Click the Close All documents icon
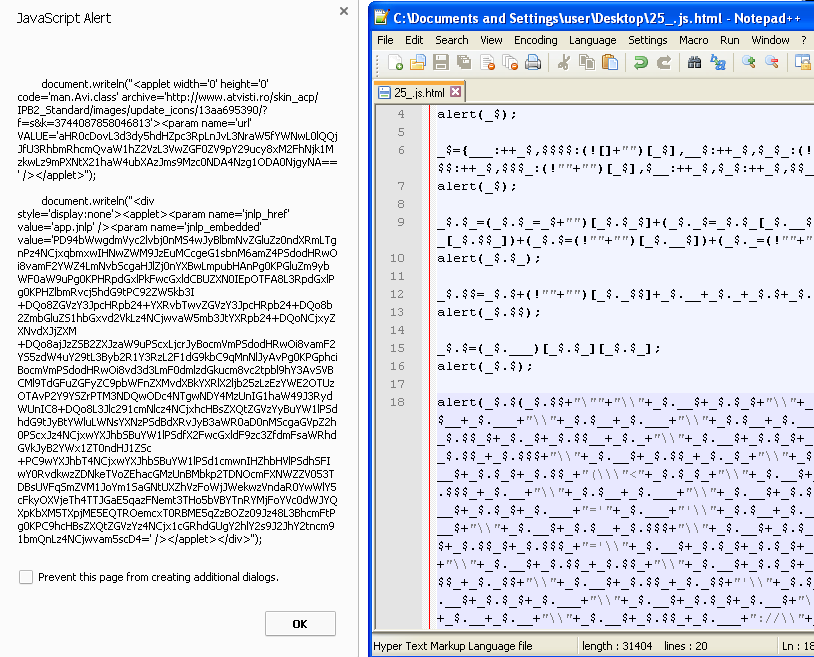Viewport: 814px width, 657px height. (510, 62)
